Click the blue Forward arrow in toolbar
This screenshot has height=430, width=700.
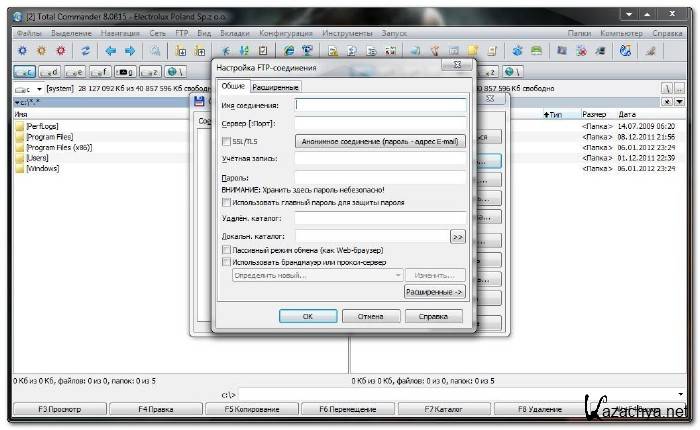pyautogui.click(x=130, y=50)
